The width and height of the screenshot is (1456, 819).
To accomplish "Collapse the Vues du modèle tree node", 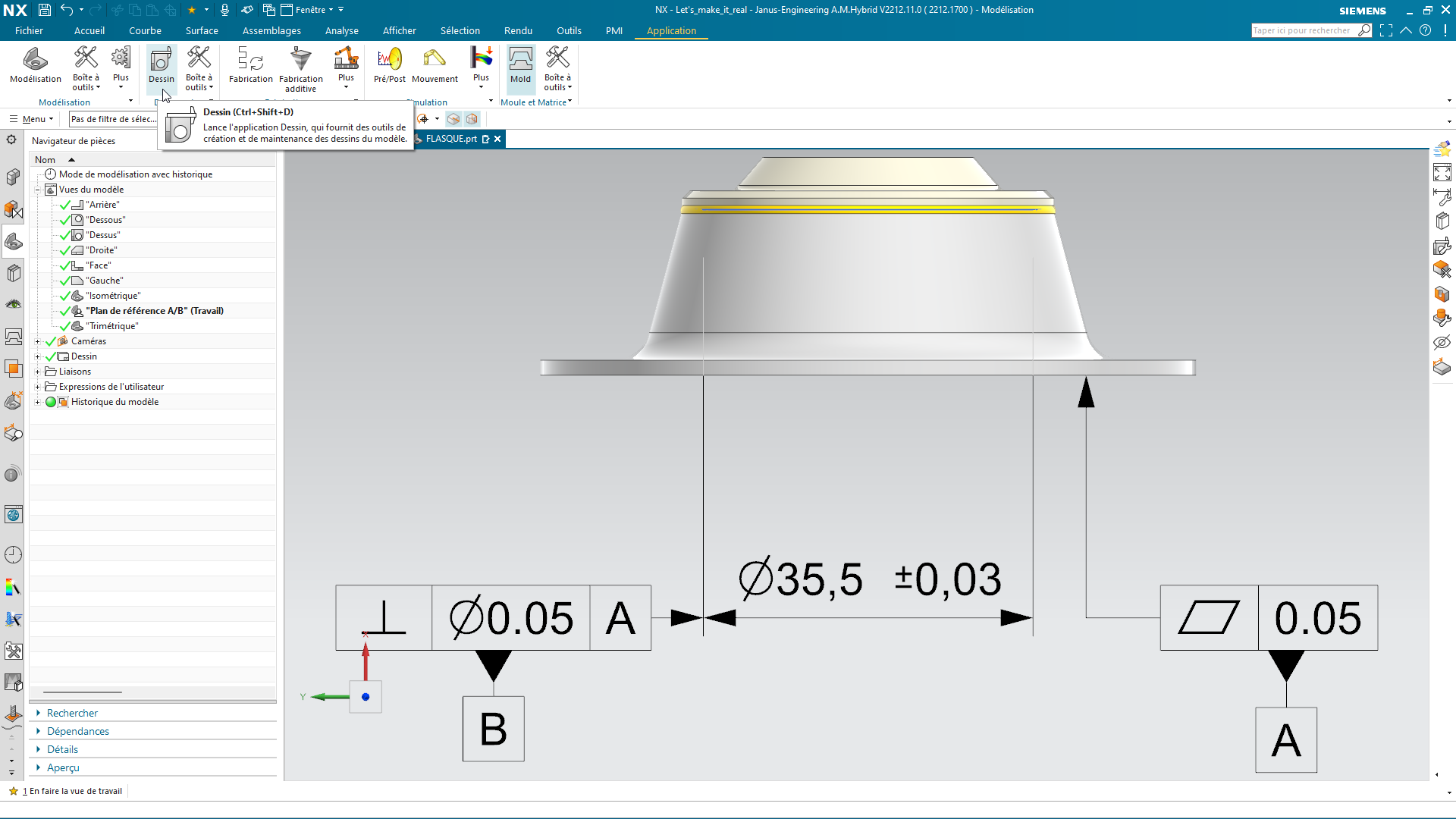I will [37, 190].
